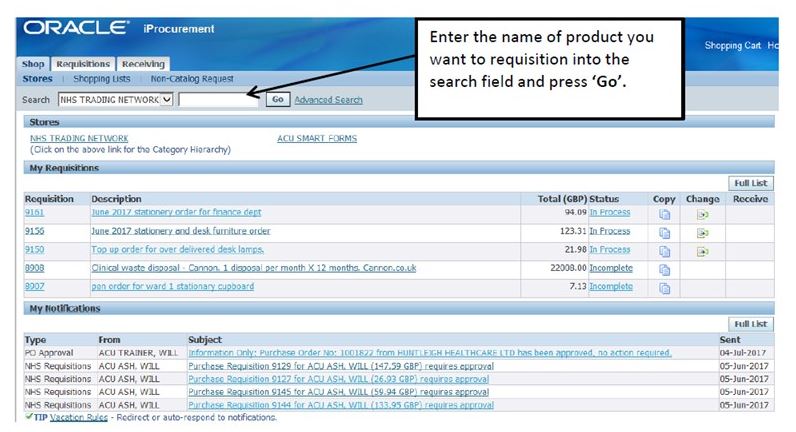
Task: Copy requisition 9161 using its copy icon
Action: (664, 215)
